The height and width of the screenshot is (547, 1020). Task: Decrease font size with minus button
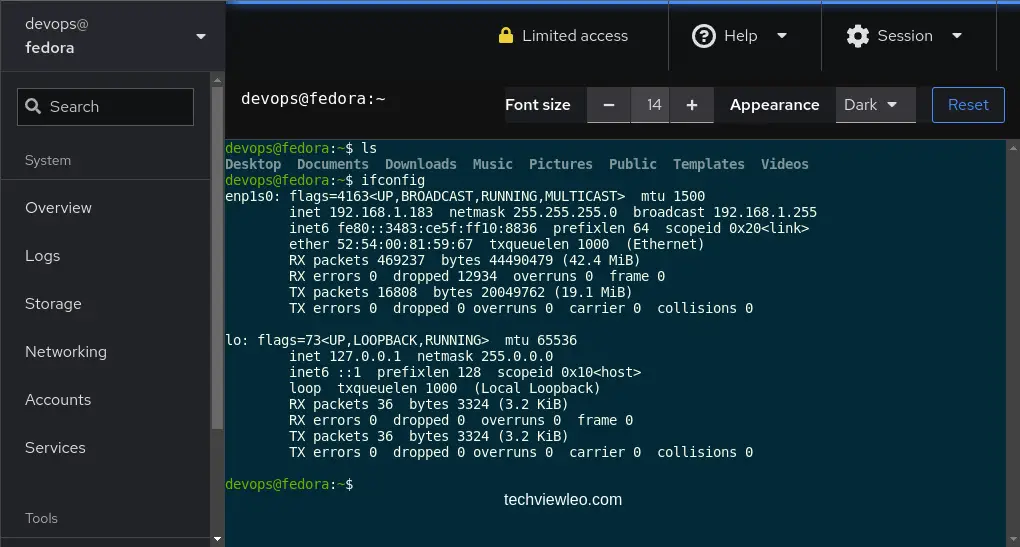coord(608,105)
